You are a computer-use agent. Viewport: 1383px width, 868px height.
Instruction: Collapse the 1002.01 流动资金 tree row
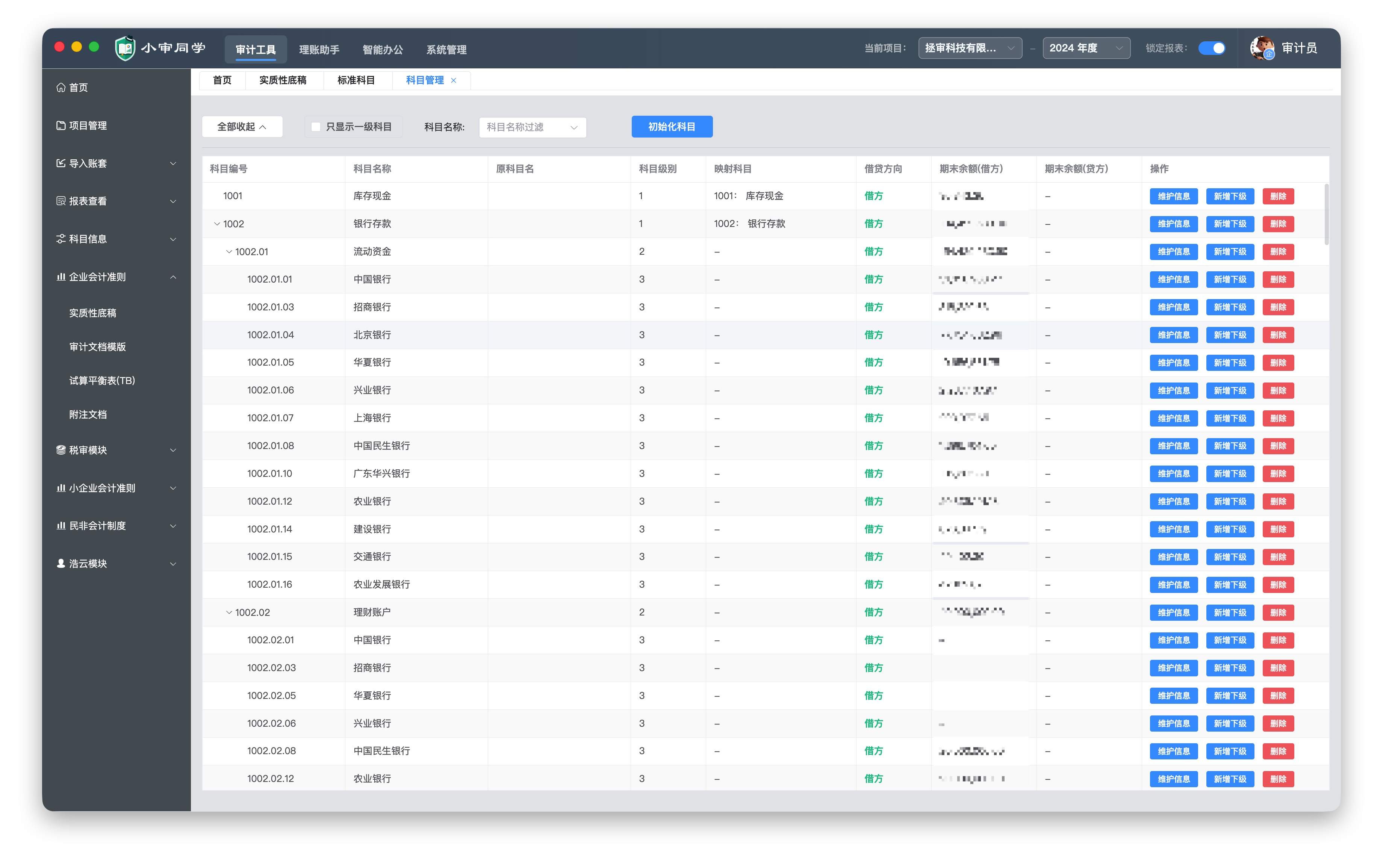pos(229,251)
